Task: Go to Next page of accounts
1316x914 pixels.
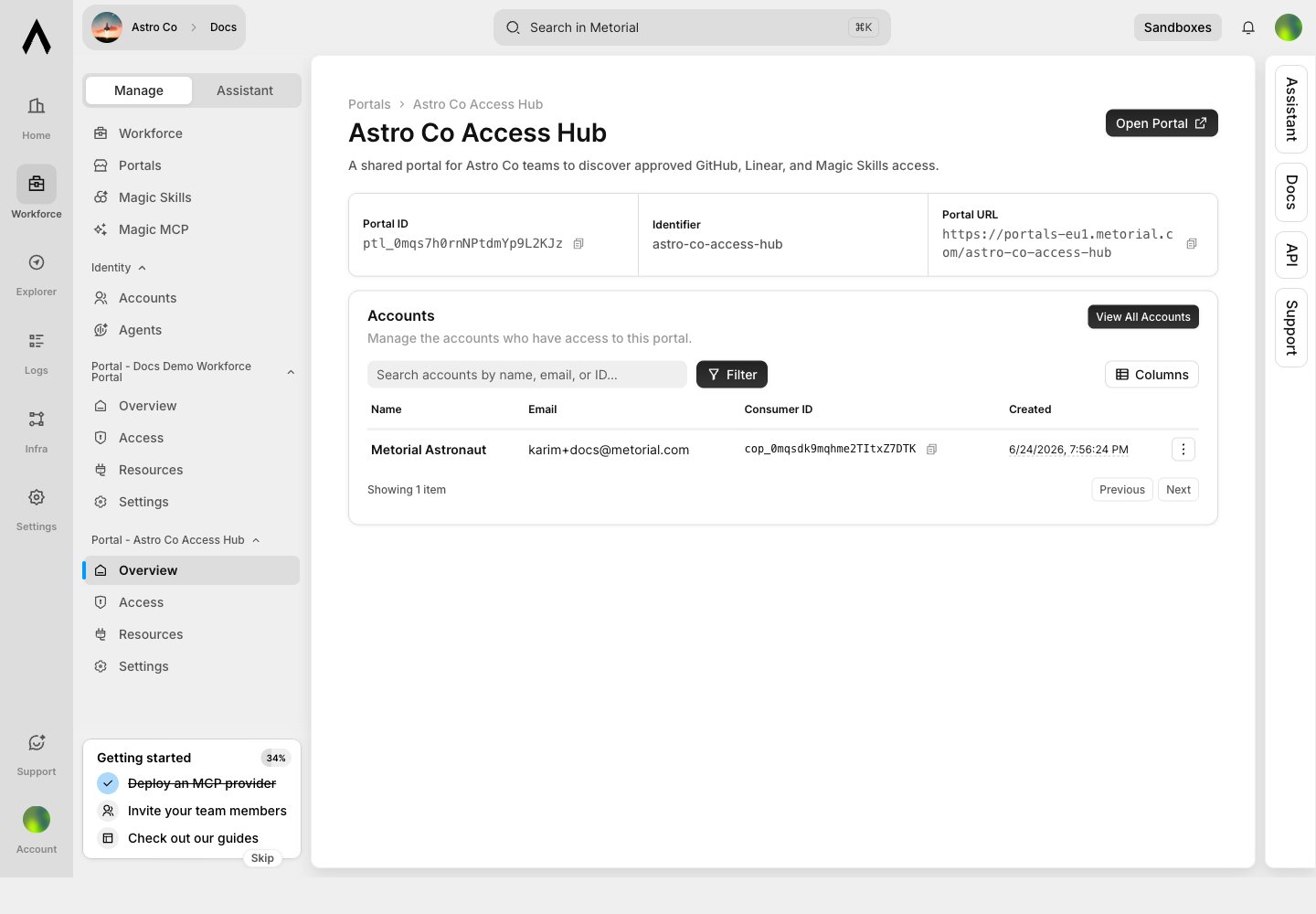Action: tap(1179, 490)
